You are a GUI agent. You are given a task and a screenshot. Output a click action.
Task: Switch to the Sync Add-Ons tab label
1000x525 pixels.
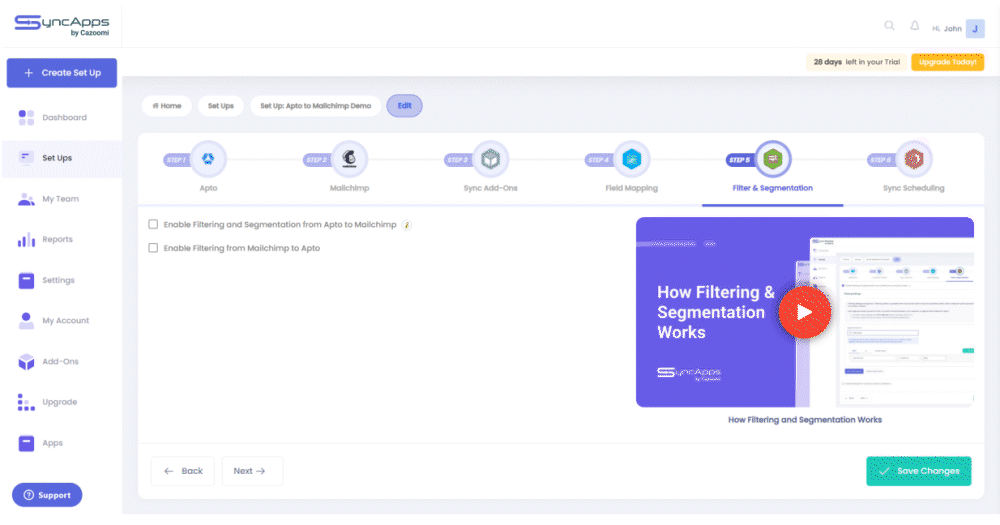(490, 188)
